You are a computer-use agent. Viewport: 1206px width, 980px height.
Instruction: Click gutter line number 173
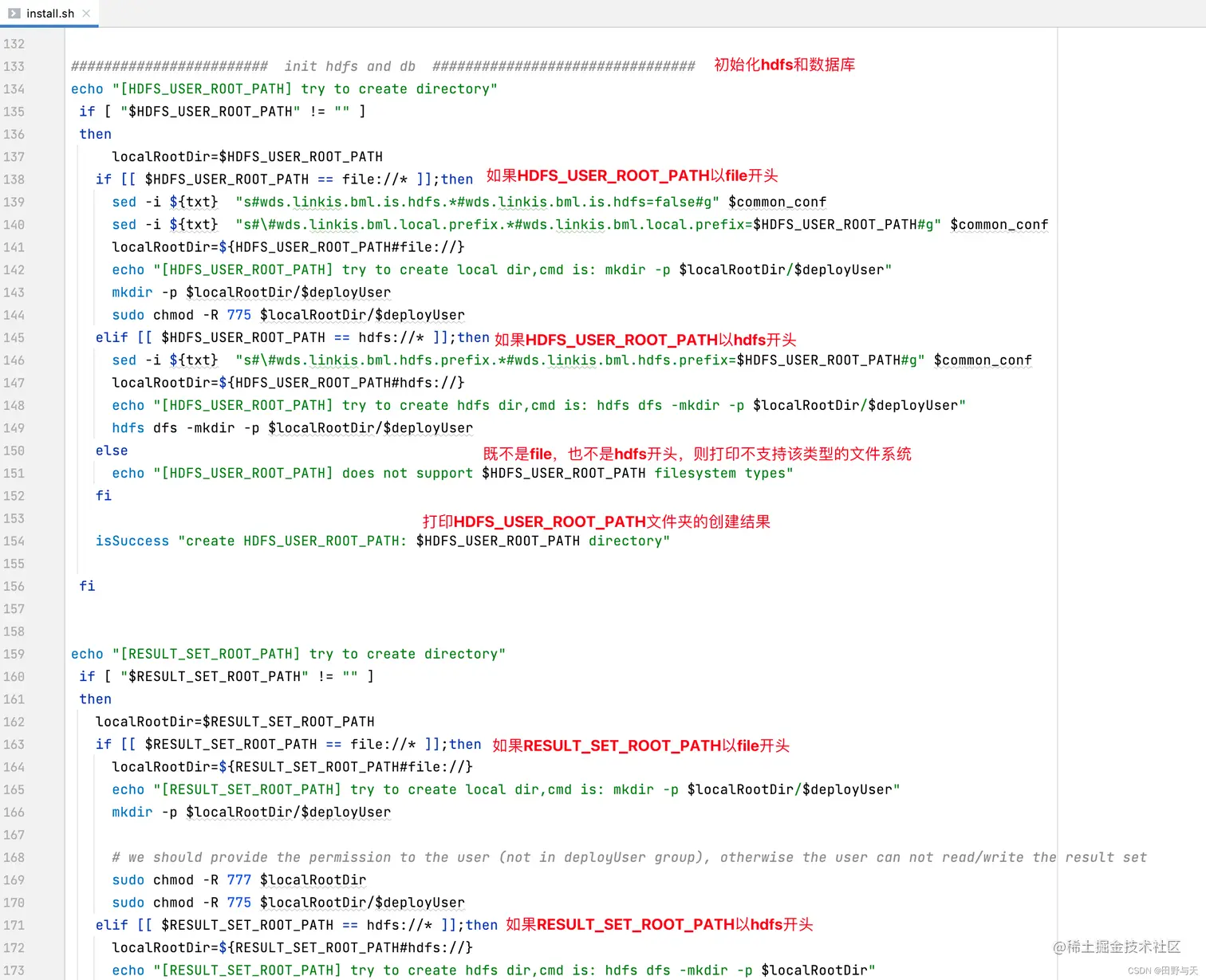(x=14, y=970)
